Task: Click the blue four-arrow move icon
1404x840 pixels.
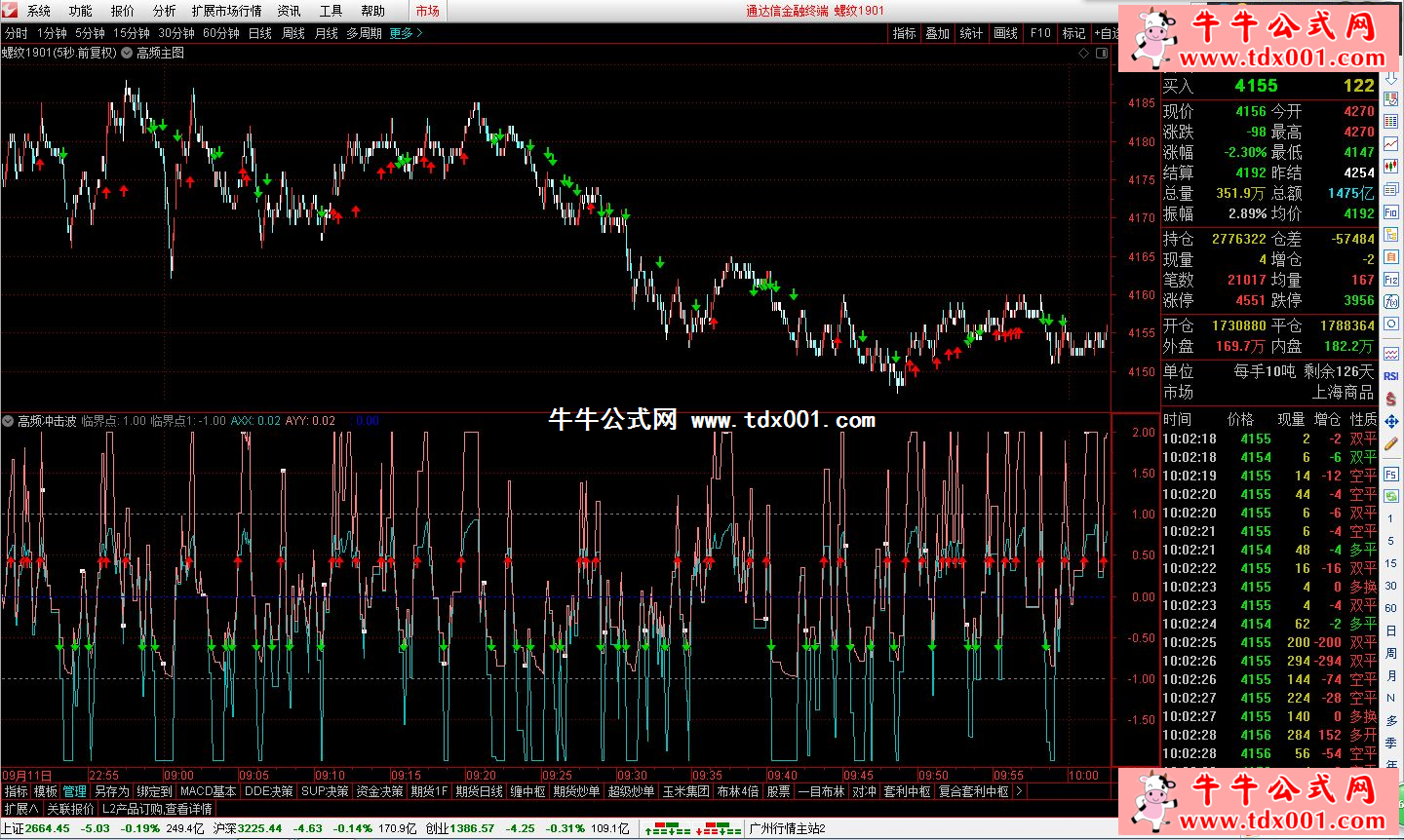Action: coord(1391,421)
